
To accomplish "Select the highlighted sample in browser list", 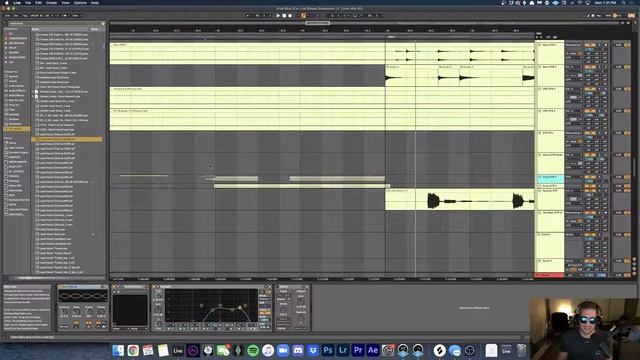I will (67, 139).
